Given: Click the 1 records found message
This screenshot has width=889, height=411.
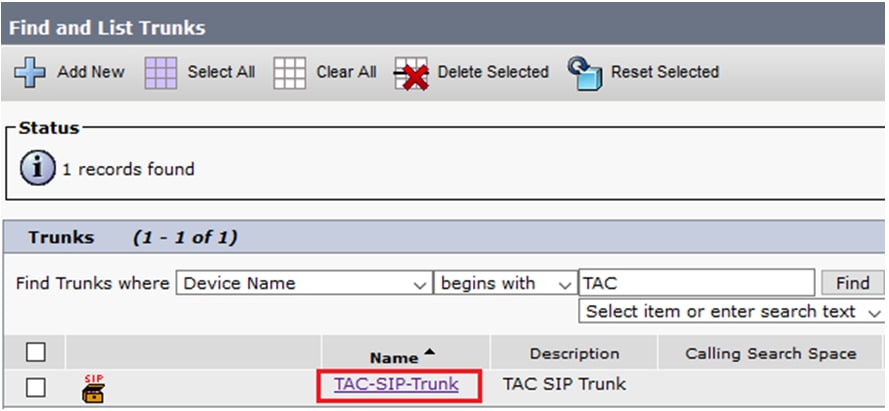Looking at the screenshot, I should point(128,169).
